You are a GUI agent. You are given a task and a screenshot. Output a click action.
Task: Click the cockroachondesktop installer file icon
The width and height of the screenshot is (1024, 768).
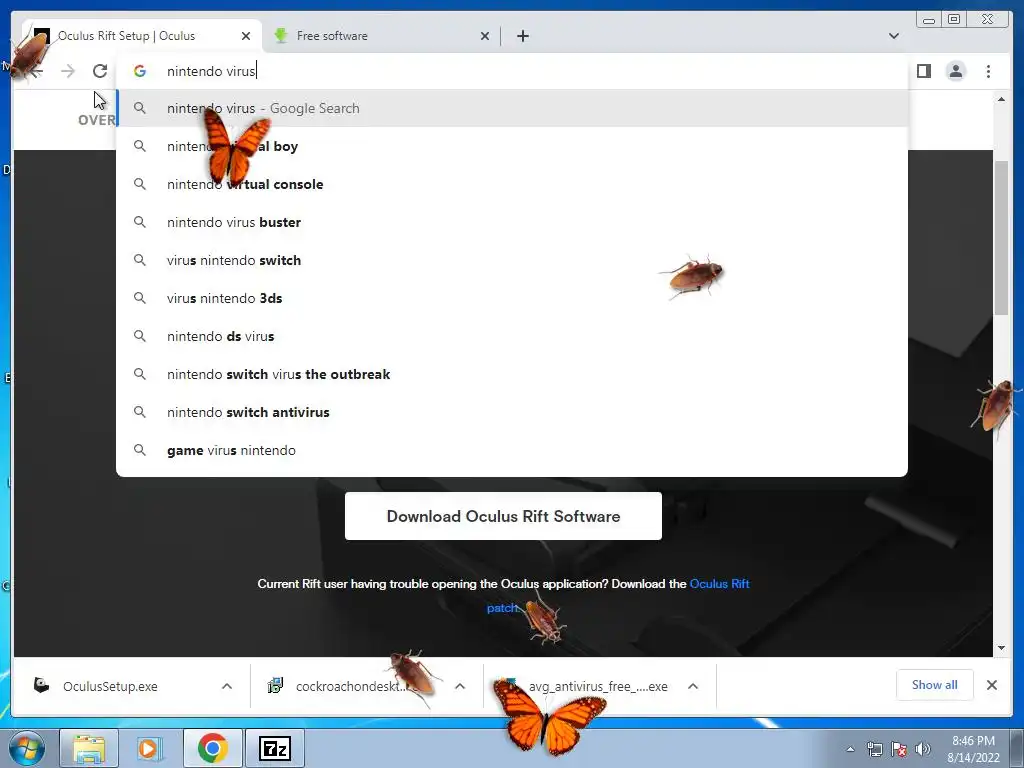[x=276, y=685]
